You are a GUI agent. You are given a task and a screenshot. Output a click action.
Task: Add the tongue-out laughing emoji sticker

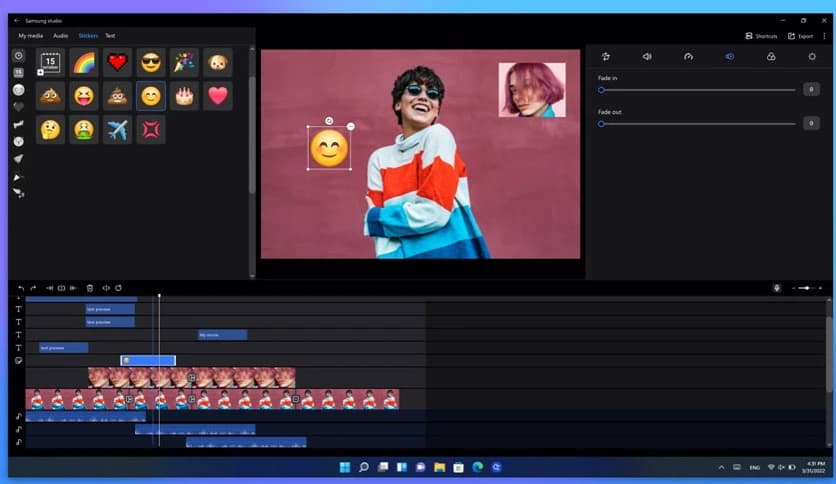(84, 96)
